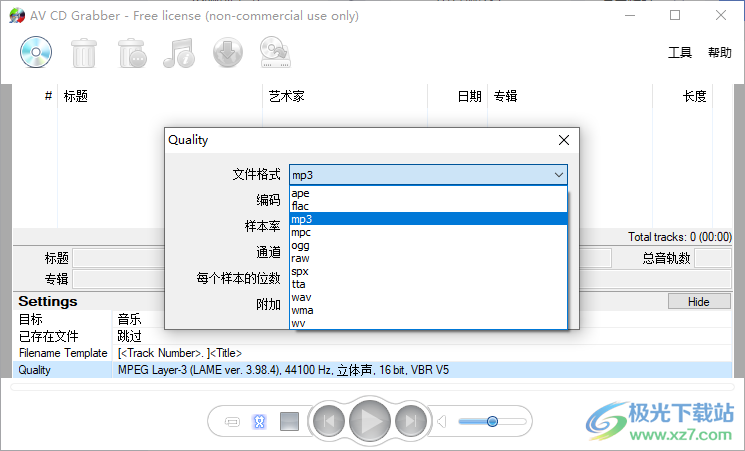
Task: Click the previous track button
Action: [x=329, y=422]
